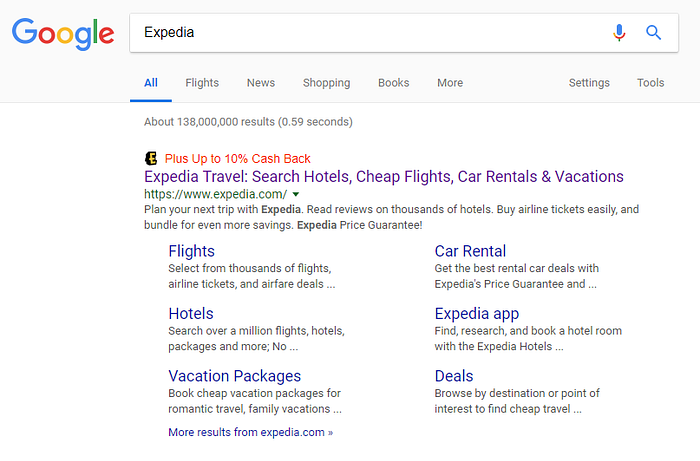Image resolution: width=700 pixels, height=461 pixels.
Task: Open the cached-page arrow next to expedia.com URL
Action: (296, 195)
